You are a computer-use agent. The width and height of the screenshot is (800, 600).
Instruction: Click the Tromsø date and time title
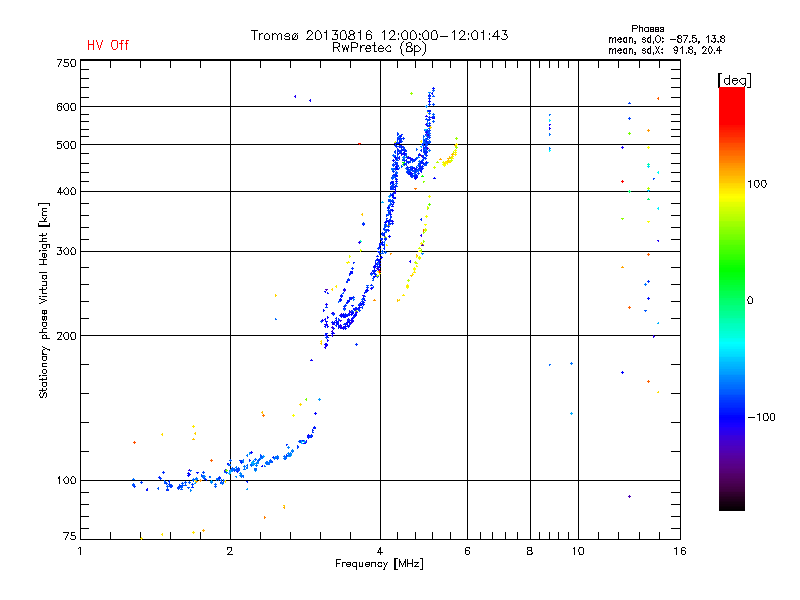379,35
